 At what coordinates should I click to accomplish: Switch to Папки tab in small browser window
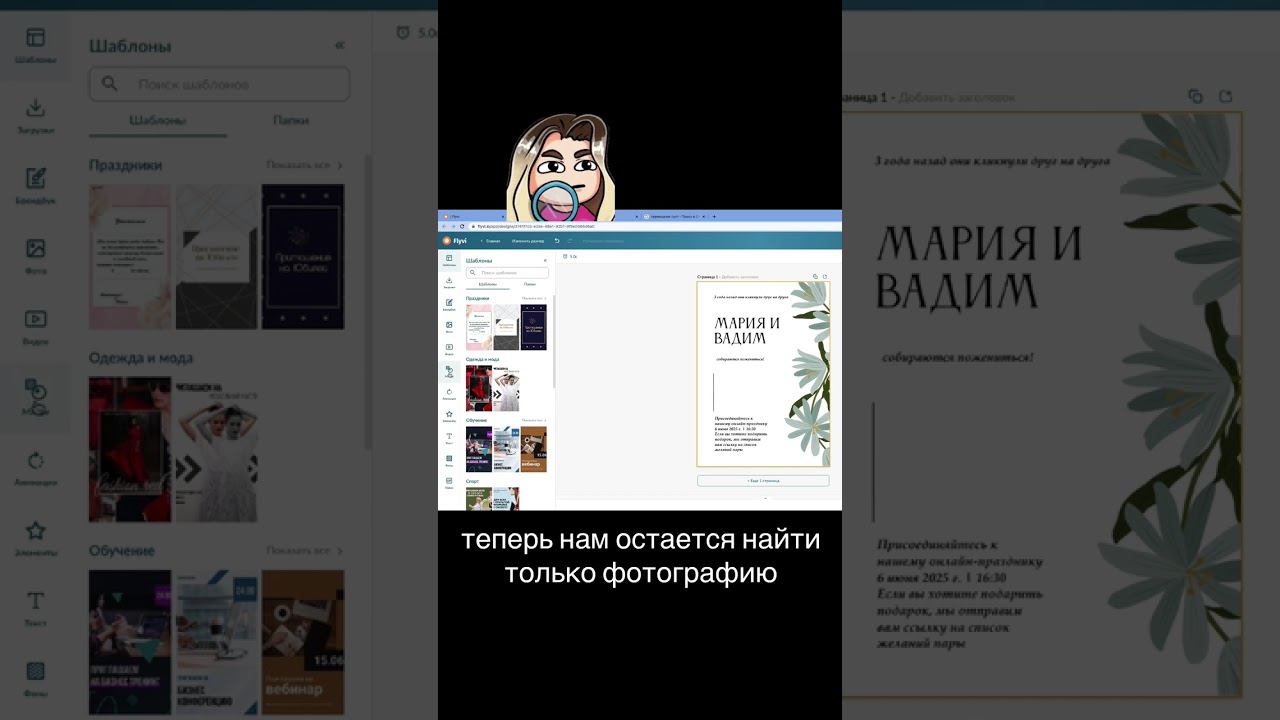click(530, 284)
